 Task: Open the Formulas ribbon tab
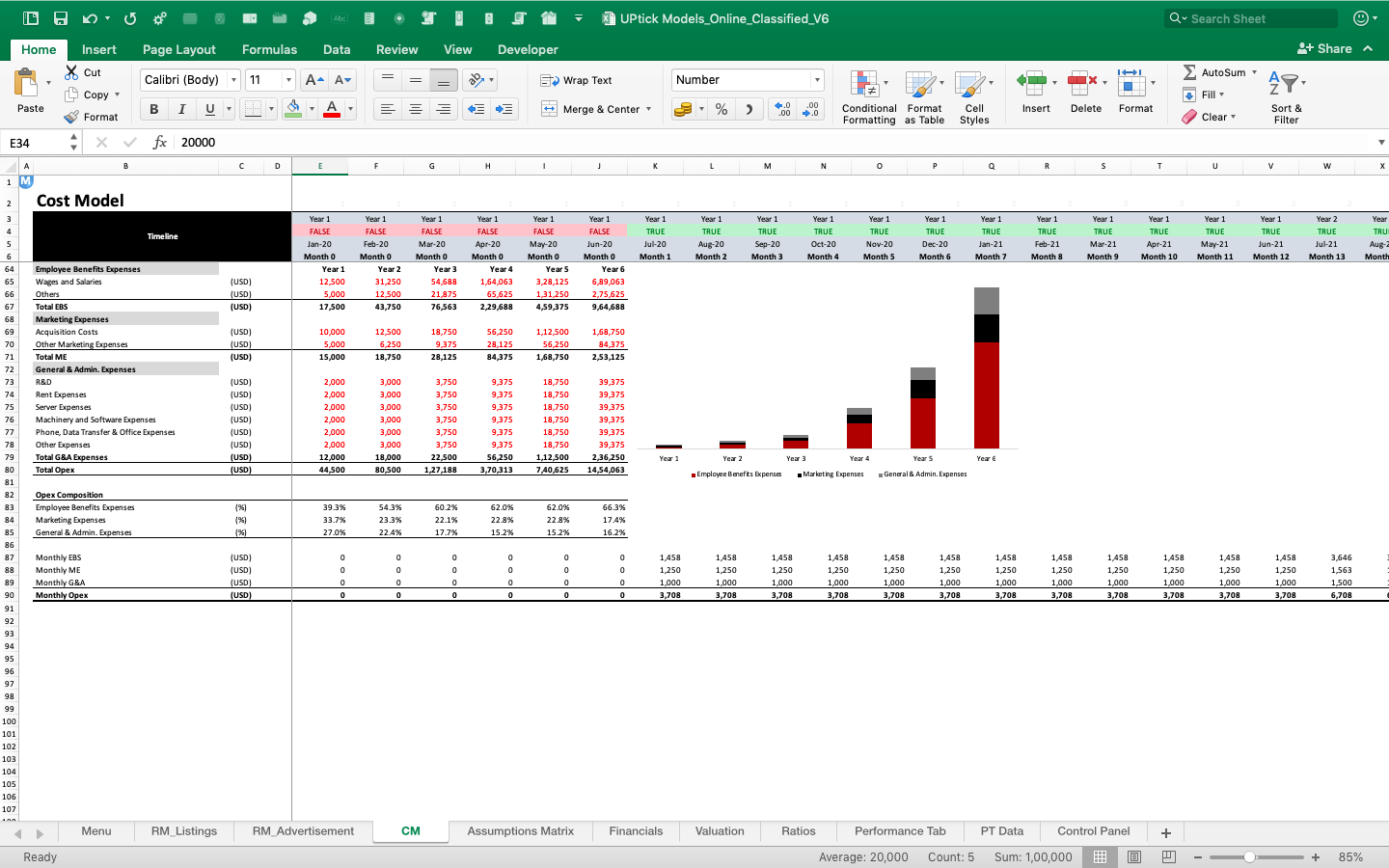[269, 49]
